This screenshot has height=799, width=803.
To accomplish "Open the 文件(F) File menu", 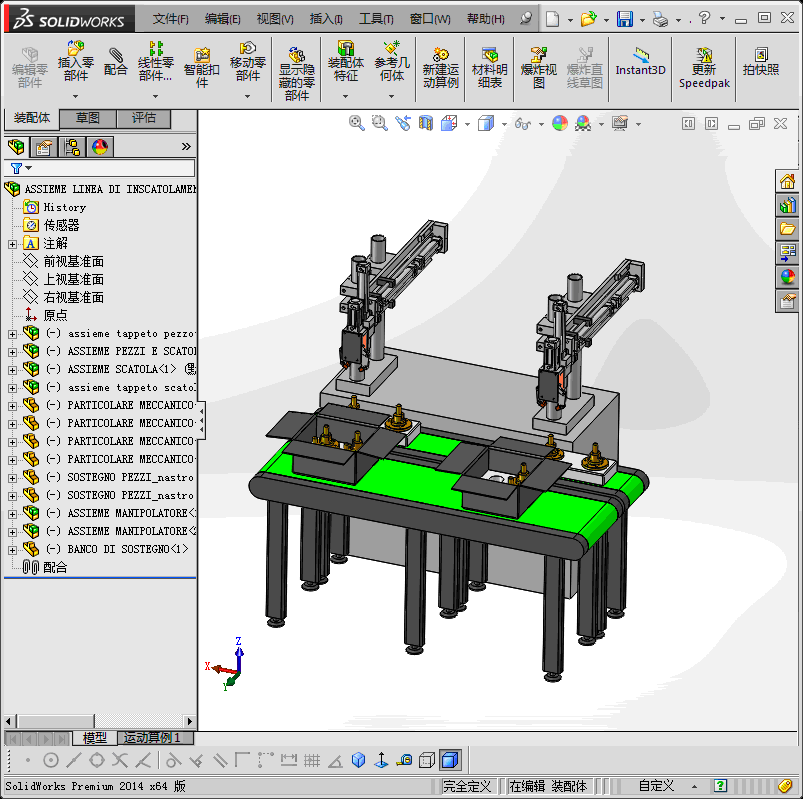I will click(171, 19).
